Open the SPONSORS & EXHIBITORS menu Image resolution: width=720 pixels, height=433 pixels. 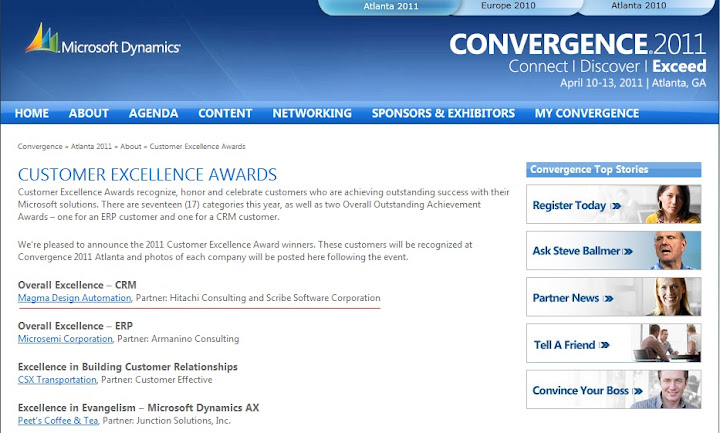click(443, 113)
